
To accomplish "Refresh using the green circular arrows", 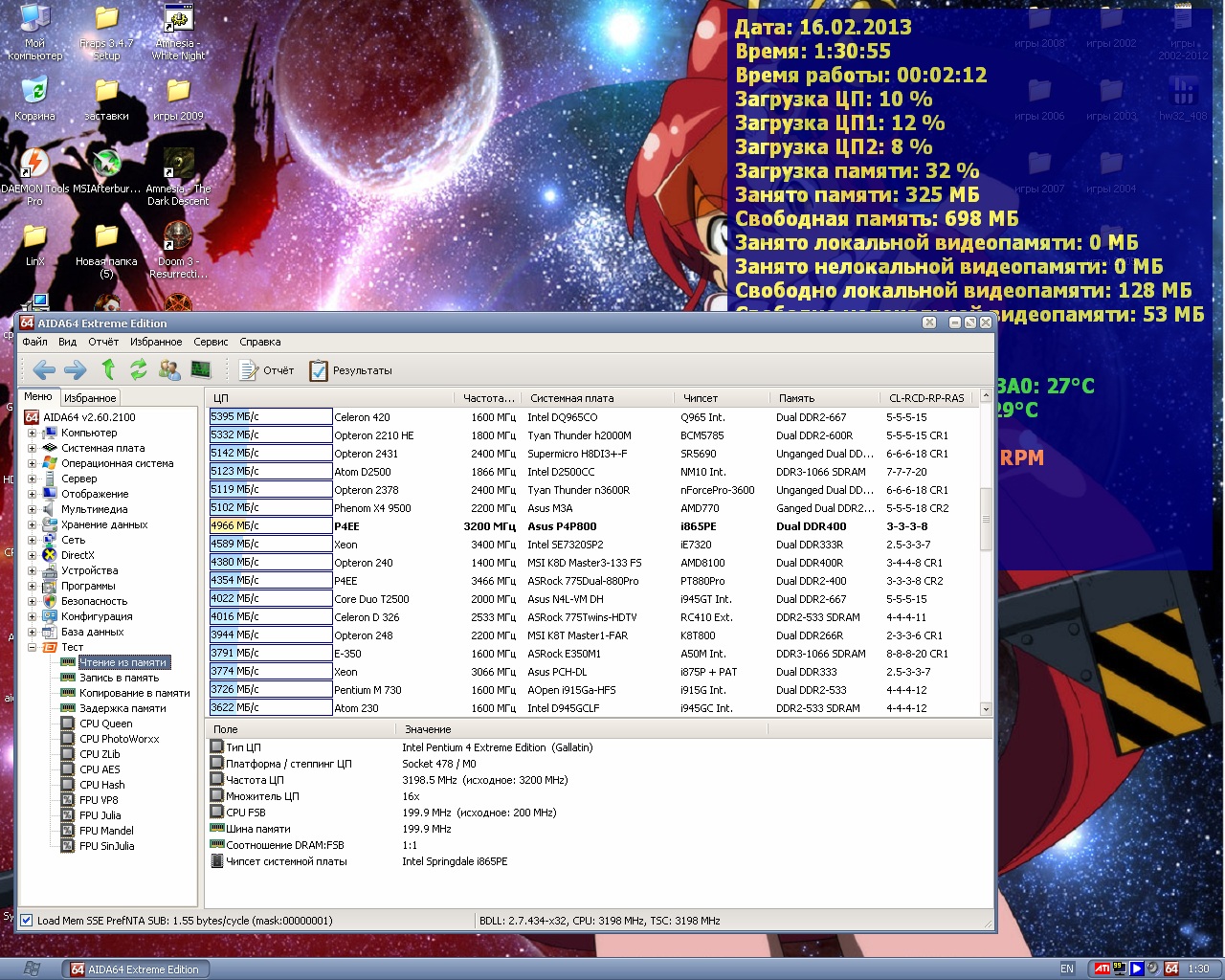I will pos(139,369).
